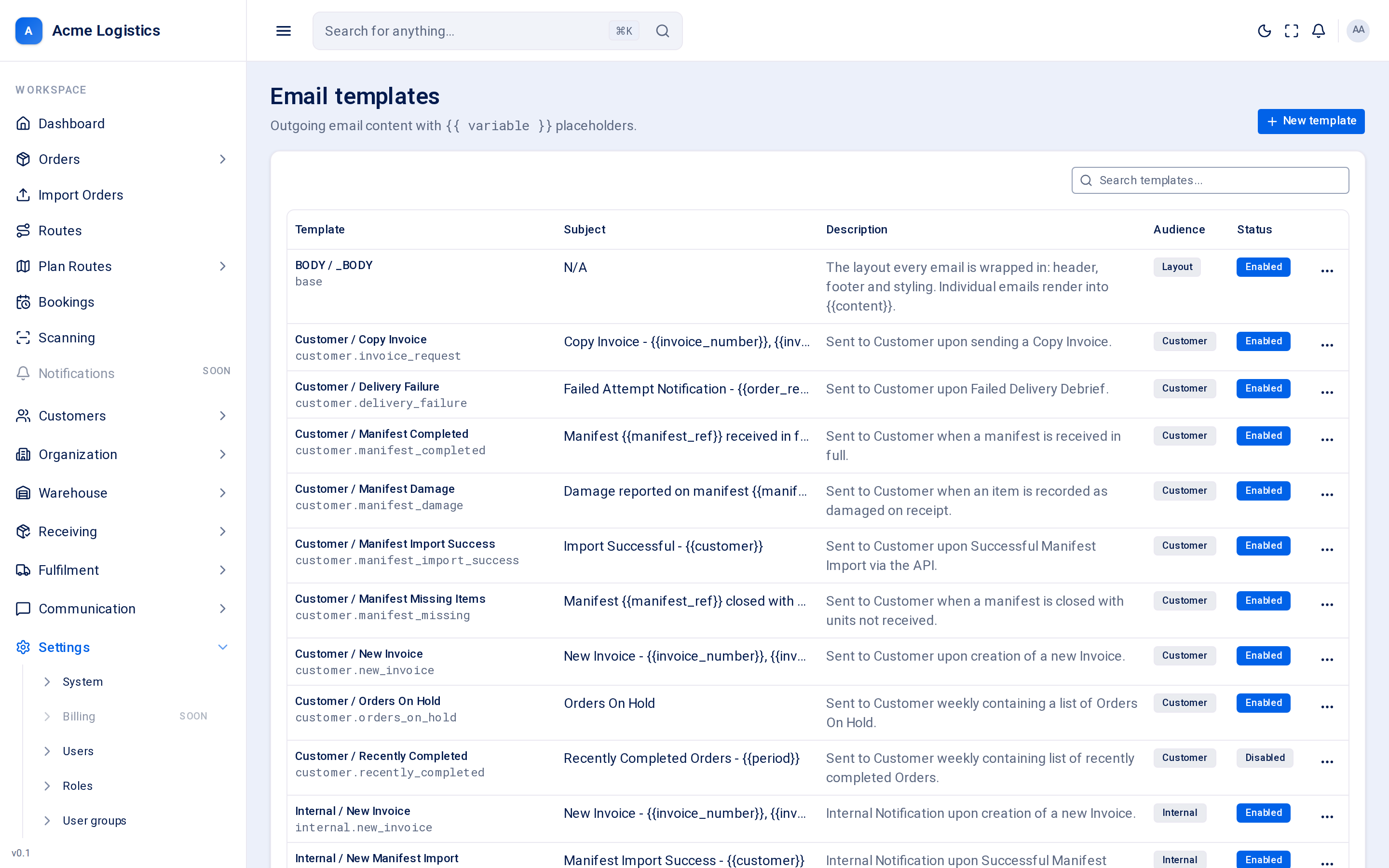Click the Disabled status badge for Recently Completed

[x=1265, y=758]
